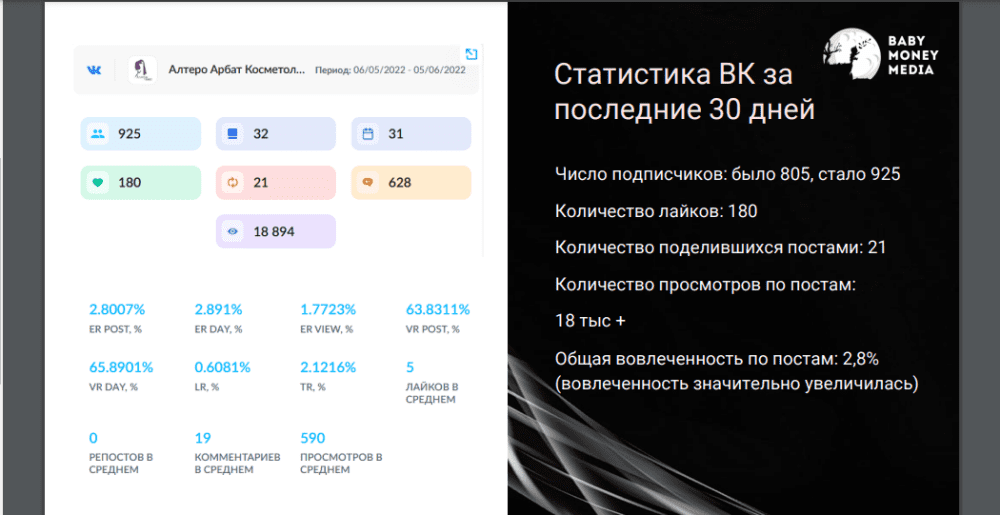Click the expand widget icon at top right
Viewport: 1000px width, 515px height.
471,54
